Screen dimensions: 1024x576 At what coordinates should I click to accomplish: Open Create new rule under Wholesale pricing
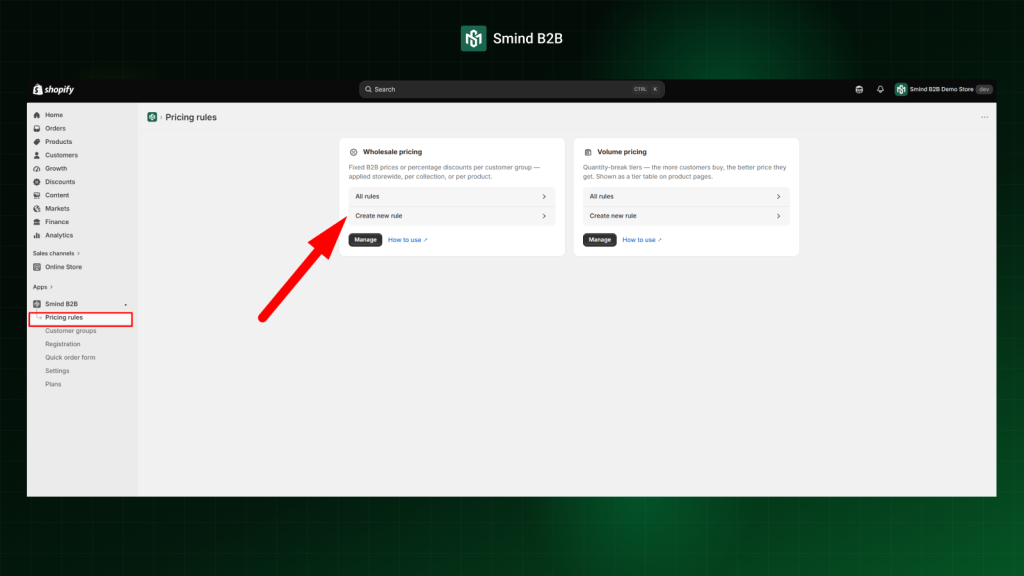(451, 216)
